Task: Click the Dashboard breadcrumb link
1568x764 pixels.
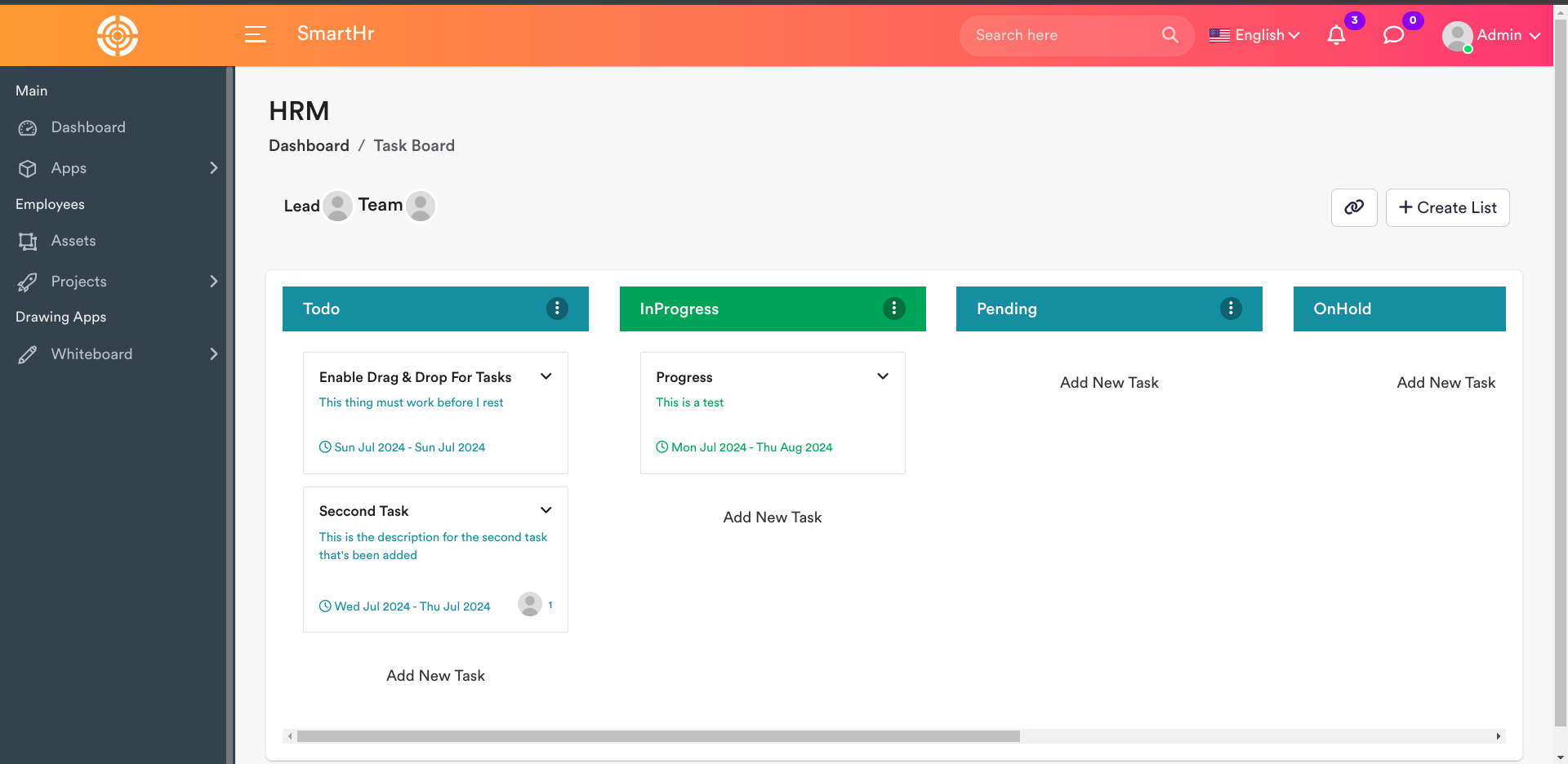Action: [x=309, y=145]
